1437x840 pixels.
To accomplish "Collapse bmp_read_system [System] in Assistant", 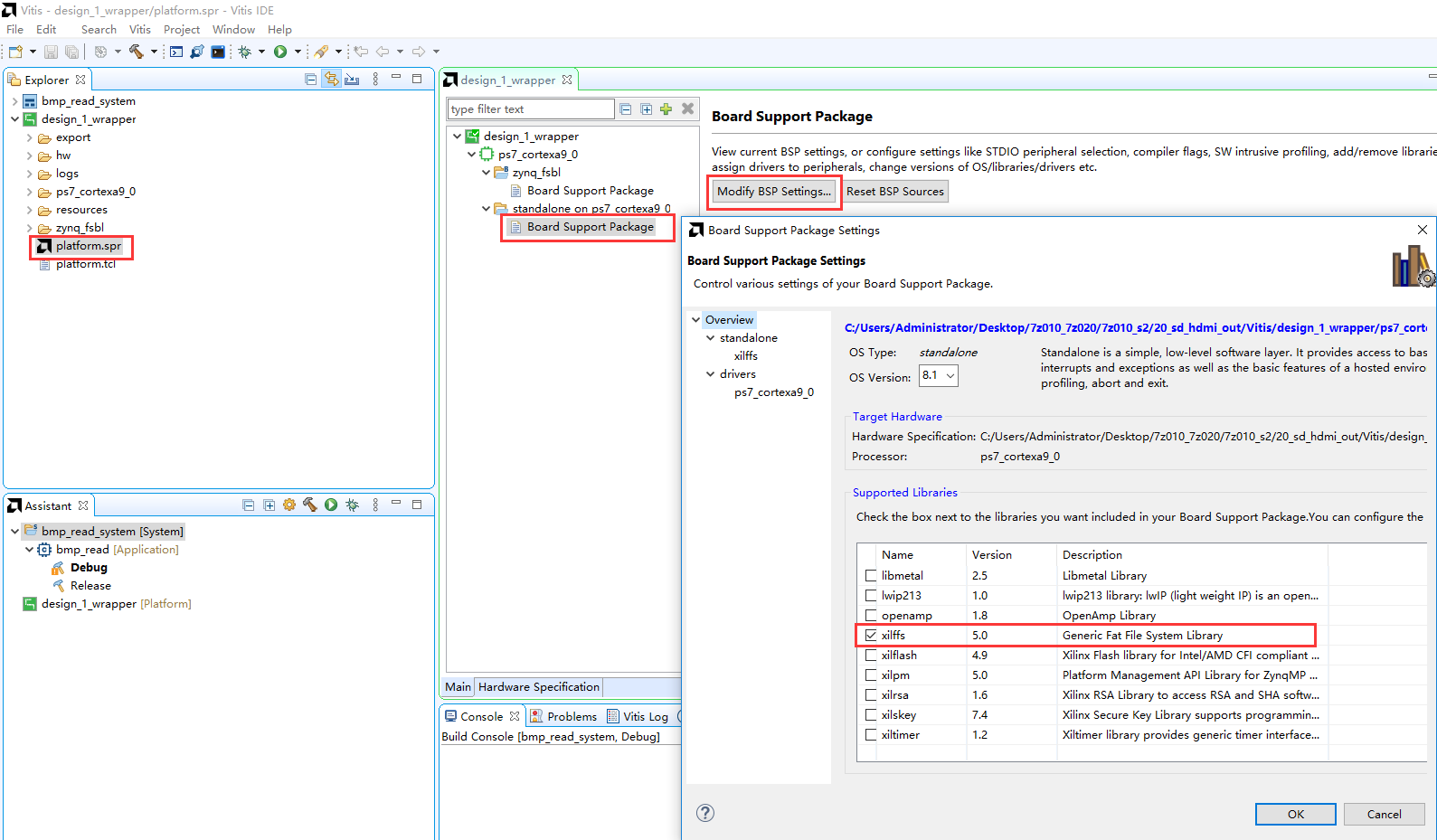I will (15, 532).
